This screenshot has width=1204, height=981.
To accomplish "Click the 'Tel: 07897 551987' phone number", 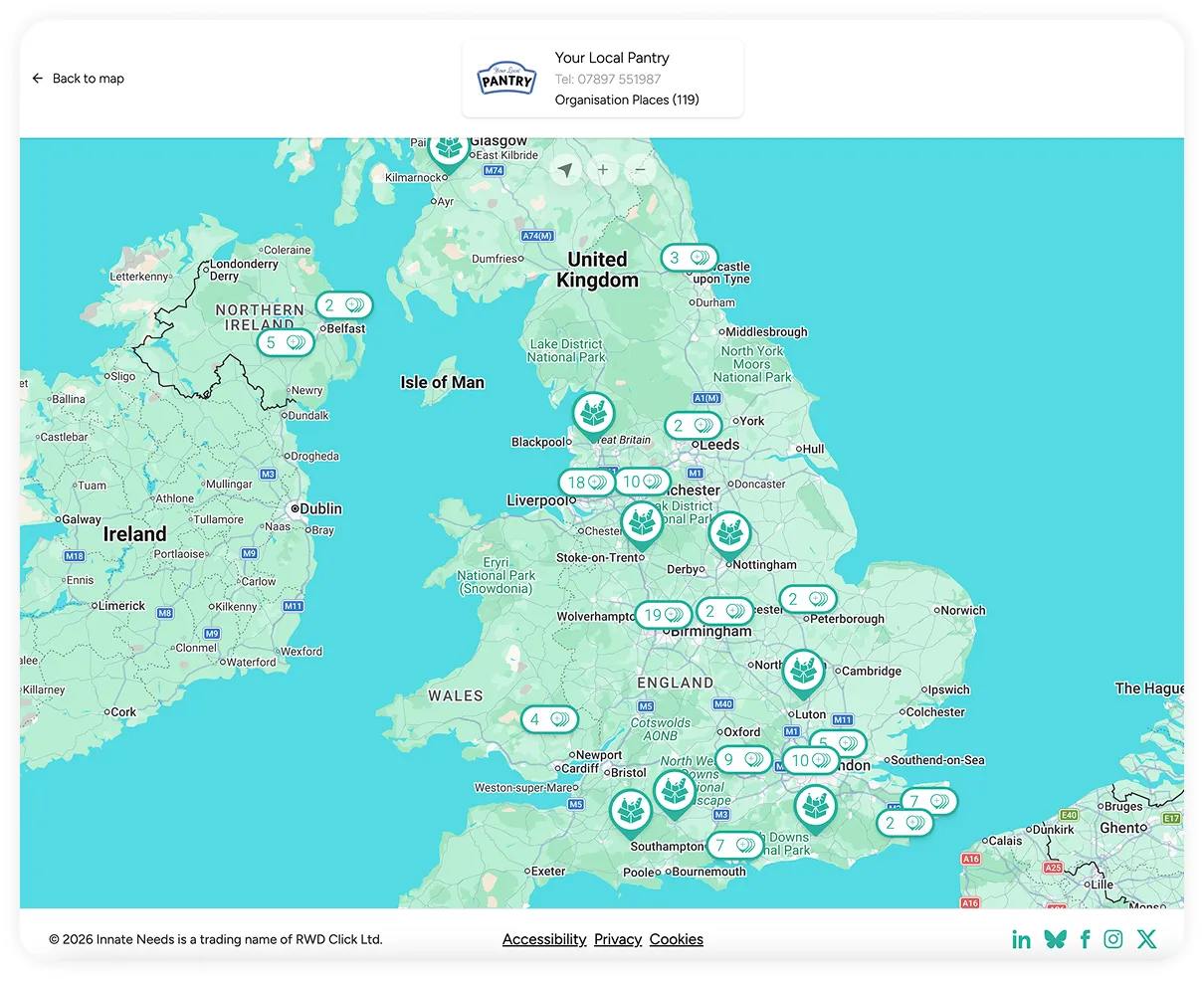I will [608, 79].
